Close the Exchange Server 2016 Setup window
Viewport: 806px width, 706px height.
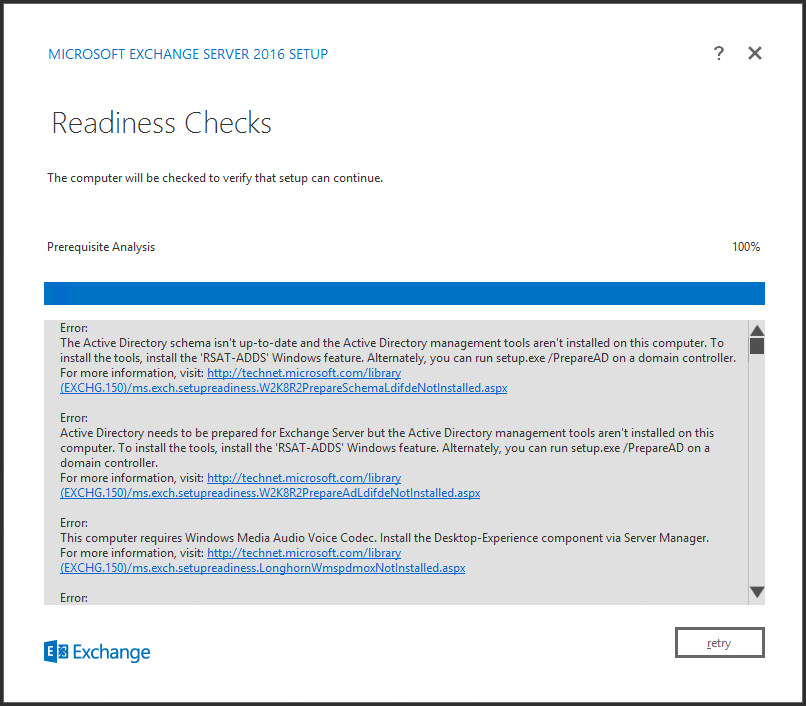[x=755, y=53]
